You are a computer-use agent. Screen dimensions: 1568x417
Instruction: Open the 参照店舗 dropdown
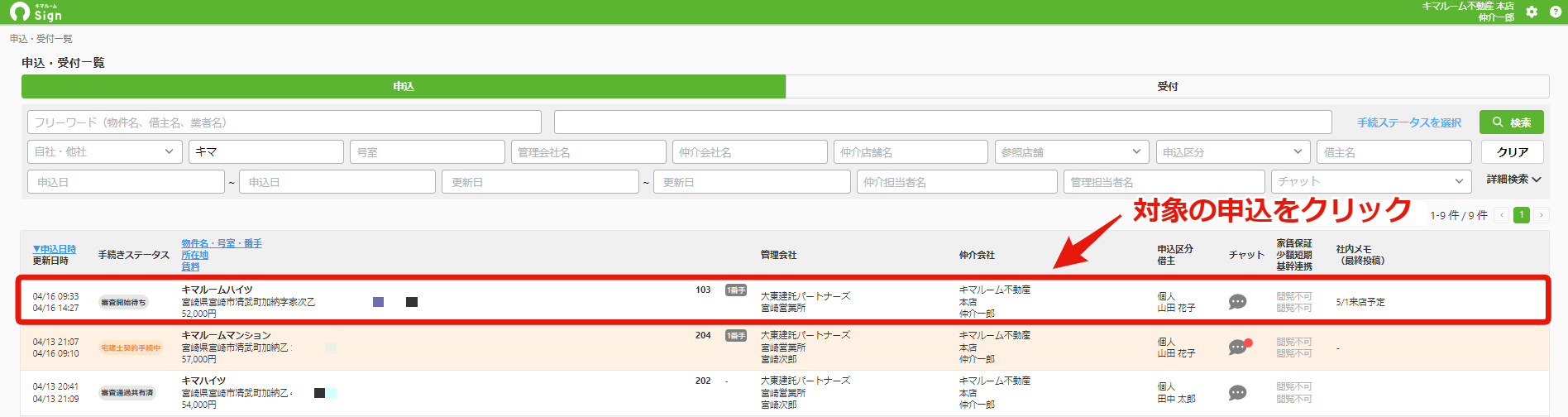coord(1071,152)
